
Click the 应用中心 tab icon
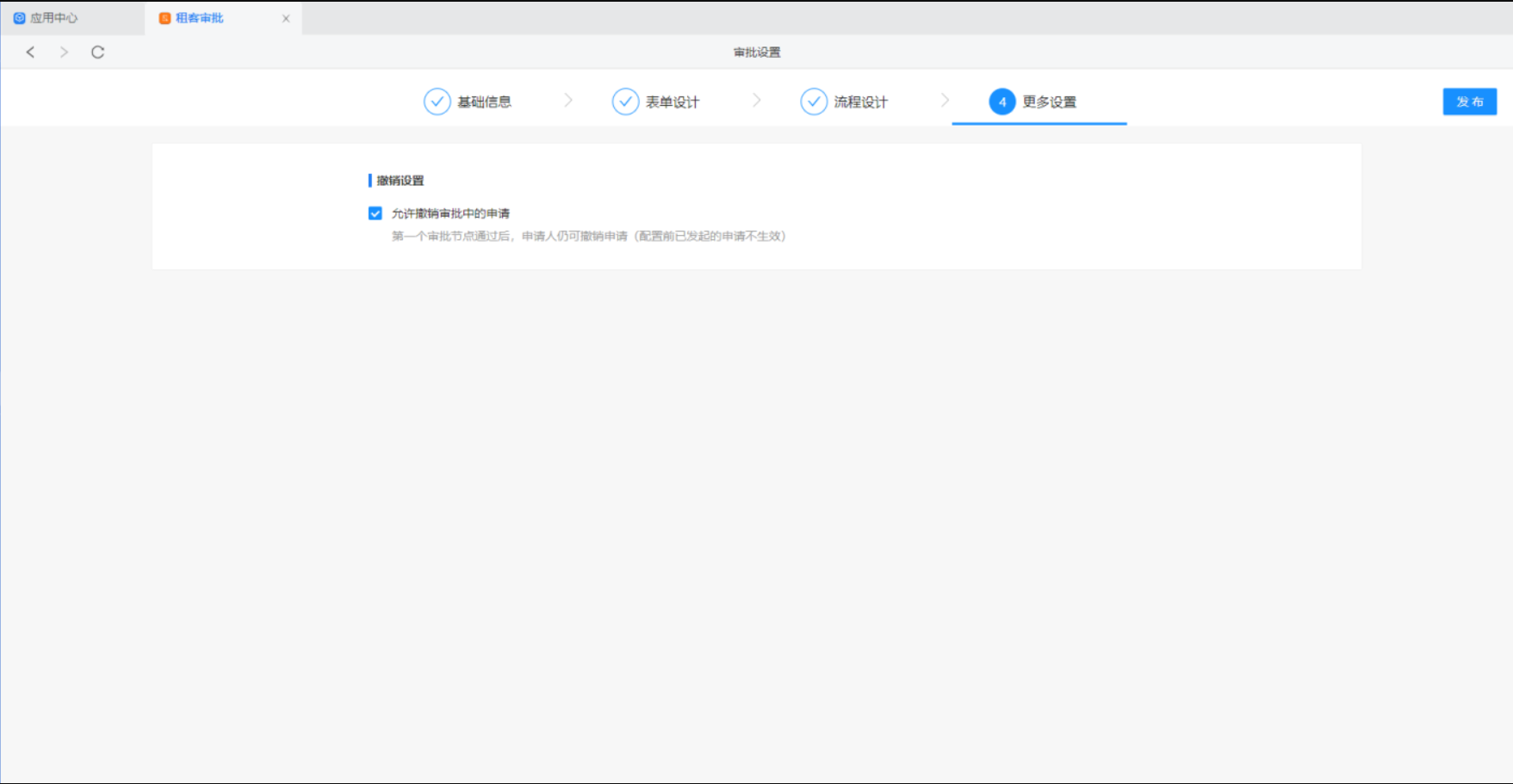pos(19,18)
